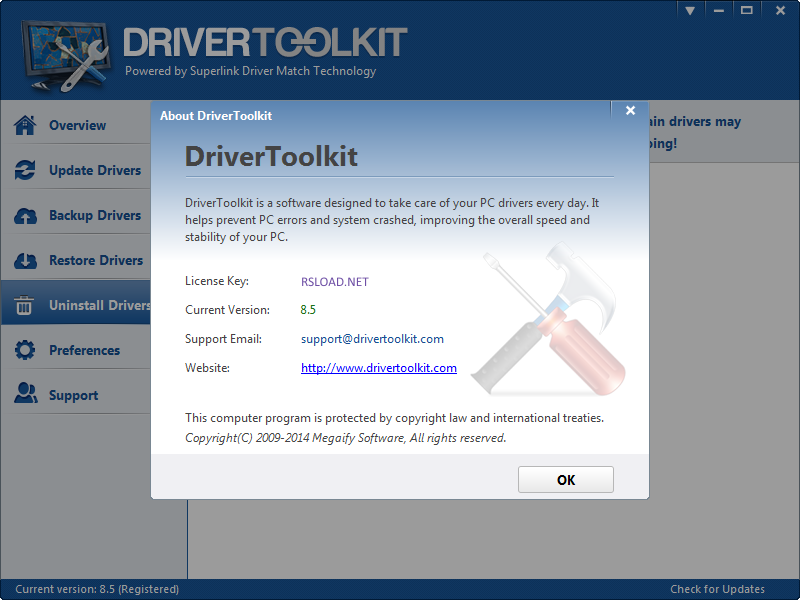Close the DriverToolkit main window

[780, 10]
